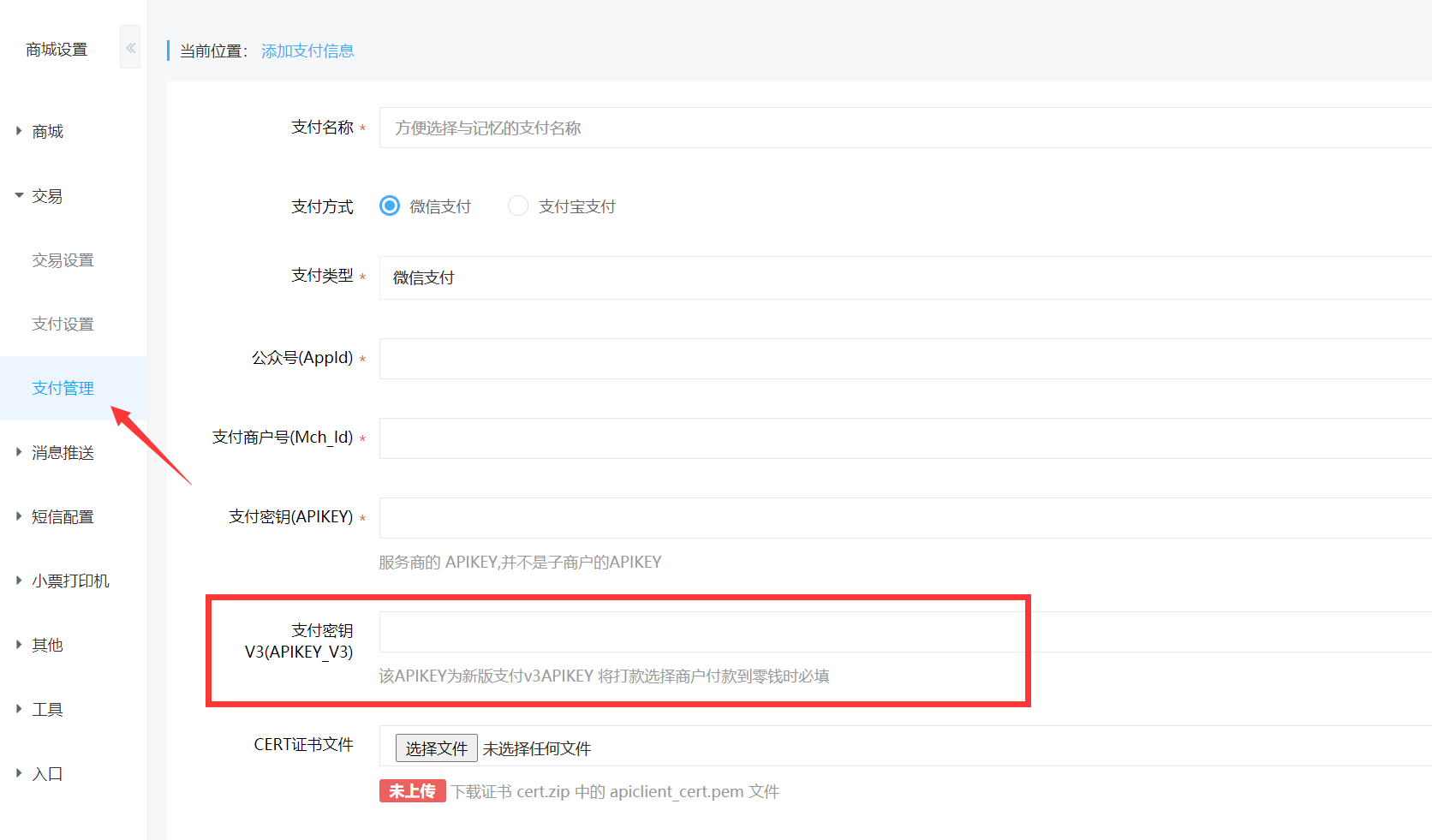1432x840 pixels.
Task: Focus the 支付密钥(APIKEY) input field
Action: (905, 518)
